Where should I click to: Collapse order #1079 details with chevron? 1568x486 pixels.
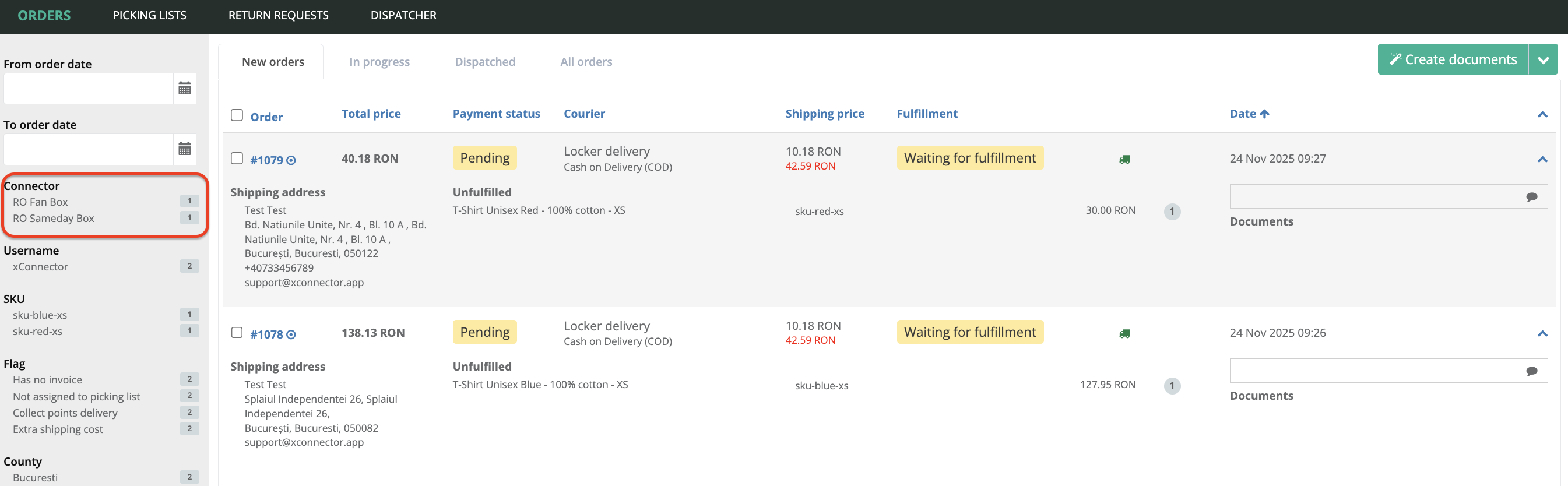coord(1542,159)
